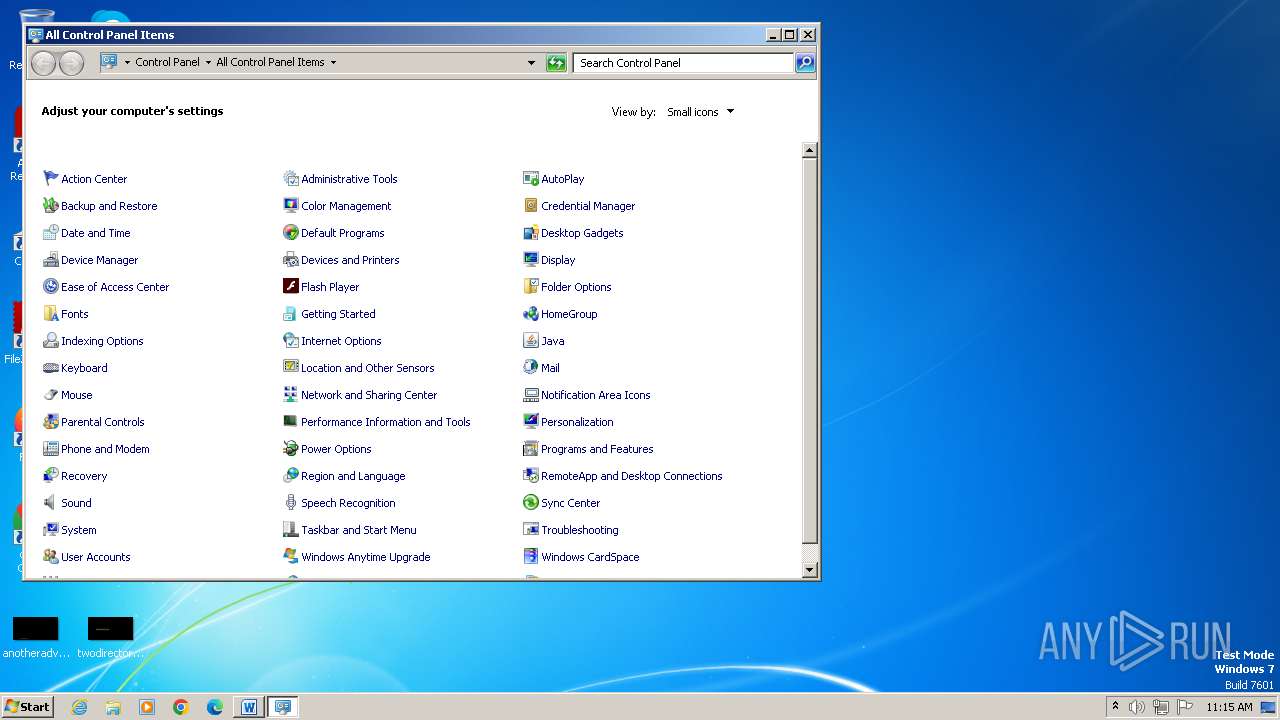Open the Devices and Printers icon
This screenshot has width=1280, height=720.
[x=291, y=259]
